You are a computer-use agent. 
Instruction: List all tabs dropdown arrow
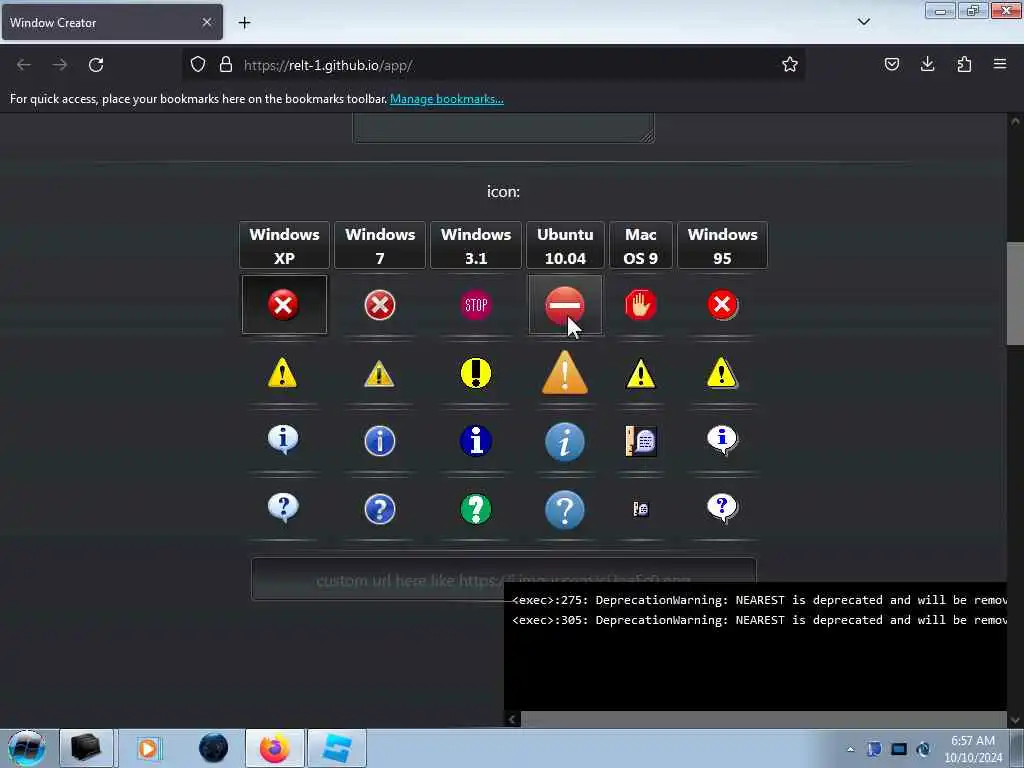click(x=863, y=22)
